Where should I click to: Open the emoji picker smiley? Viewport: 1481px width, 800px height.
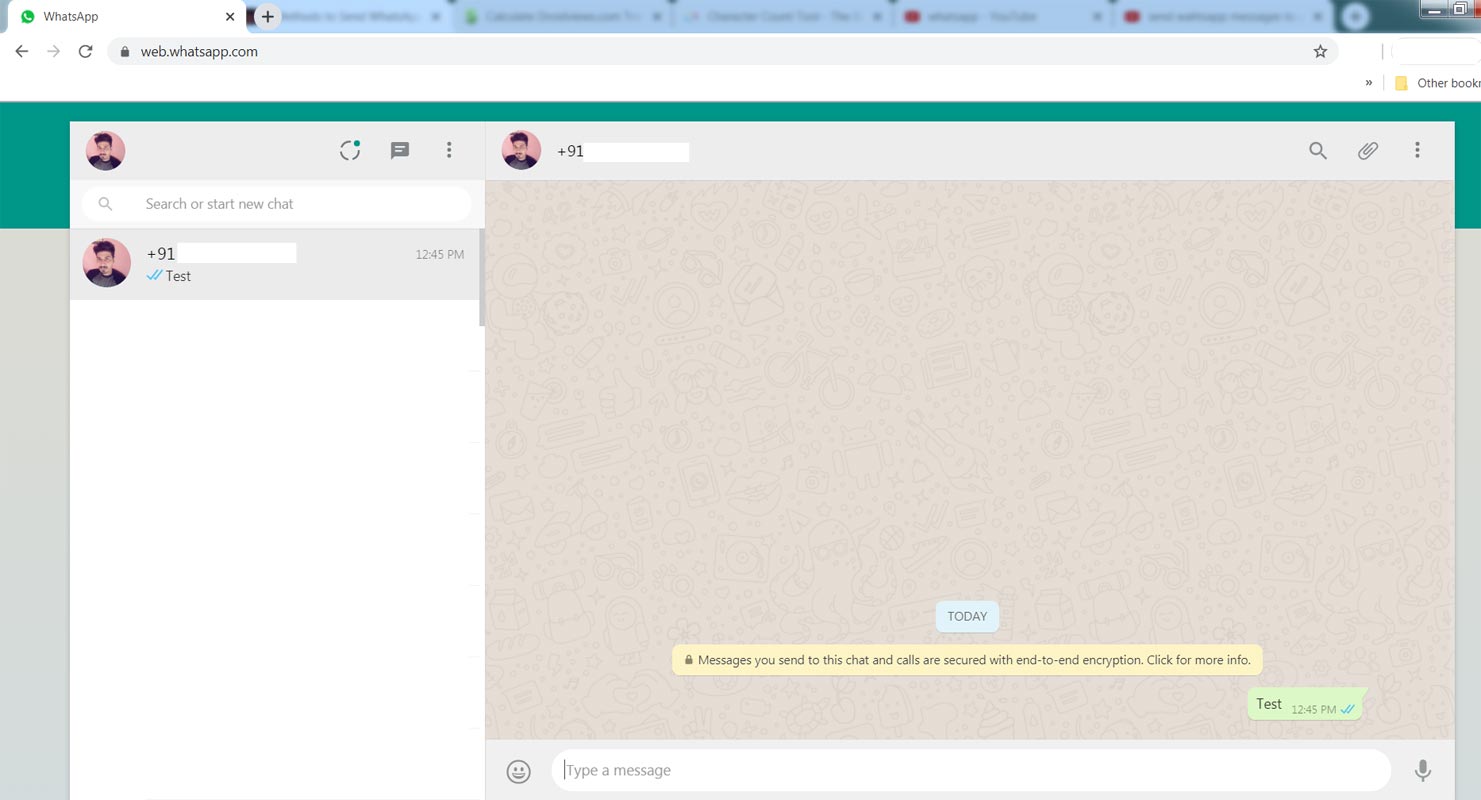point(518,771)
